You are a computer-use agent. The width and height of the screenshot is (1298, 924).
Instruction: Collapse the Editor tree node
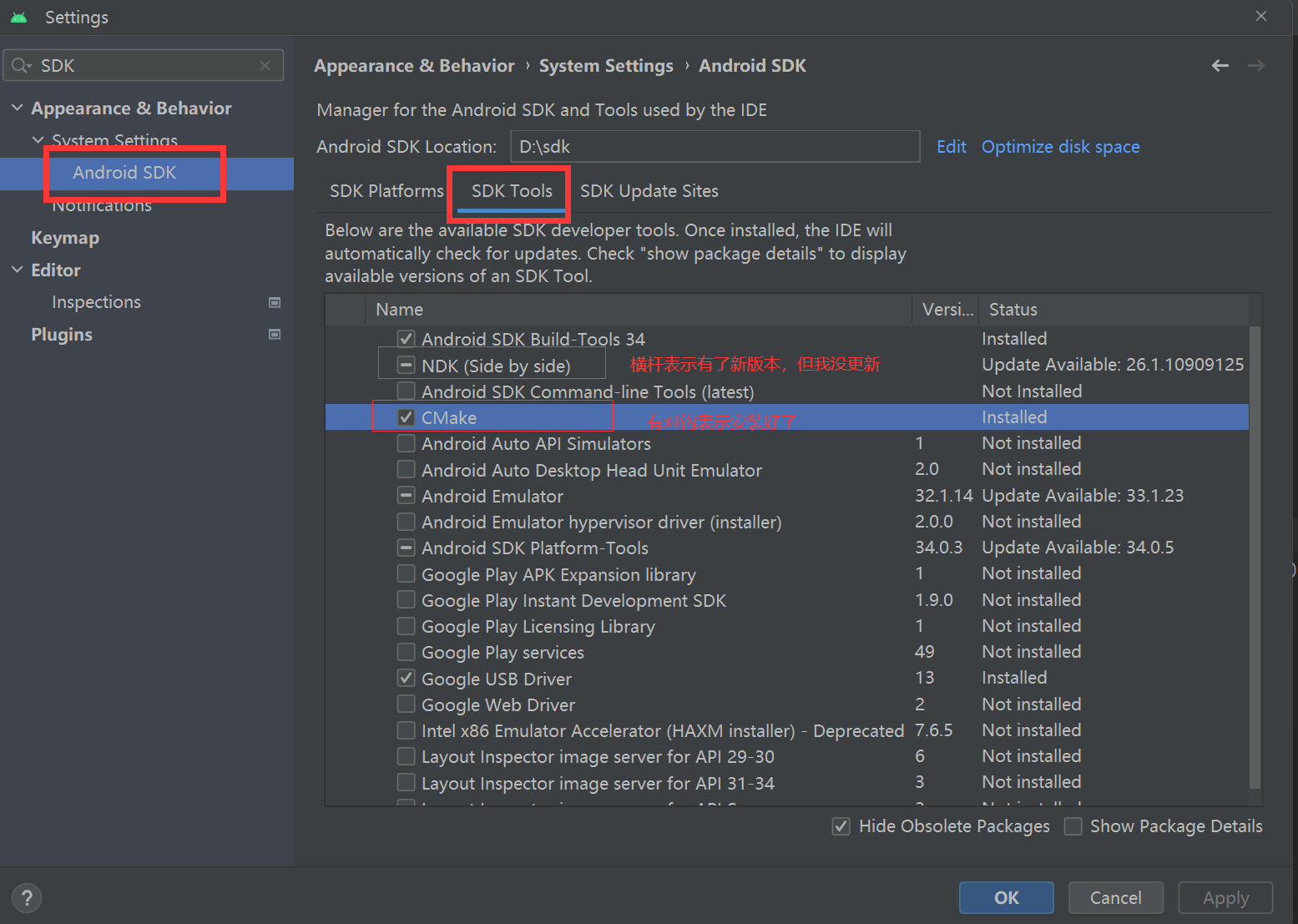click(x=18, y=270)
